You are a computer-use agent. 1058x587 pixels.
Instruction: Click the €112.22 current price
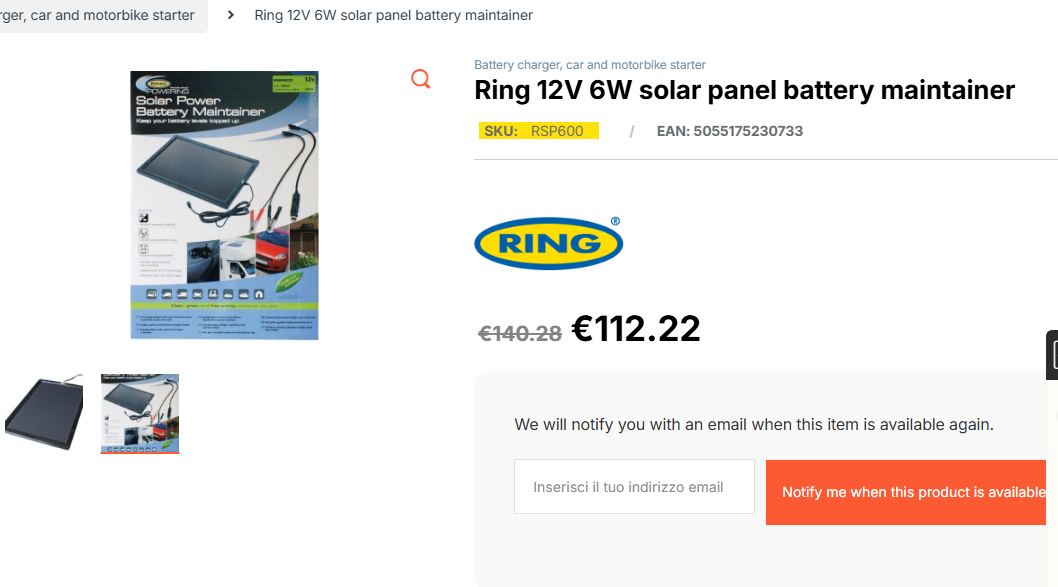click(x=636, y=328)
